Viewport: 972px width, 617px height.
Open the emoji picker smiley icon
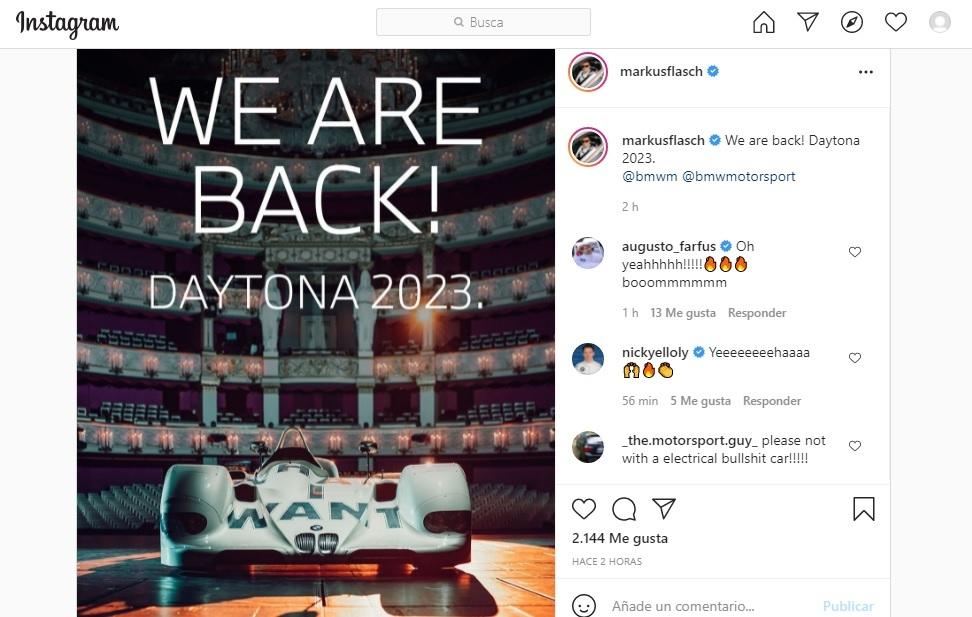(x=583, y=606)
